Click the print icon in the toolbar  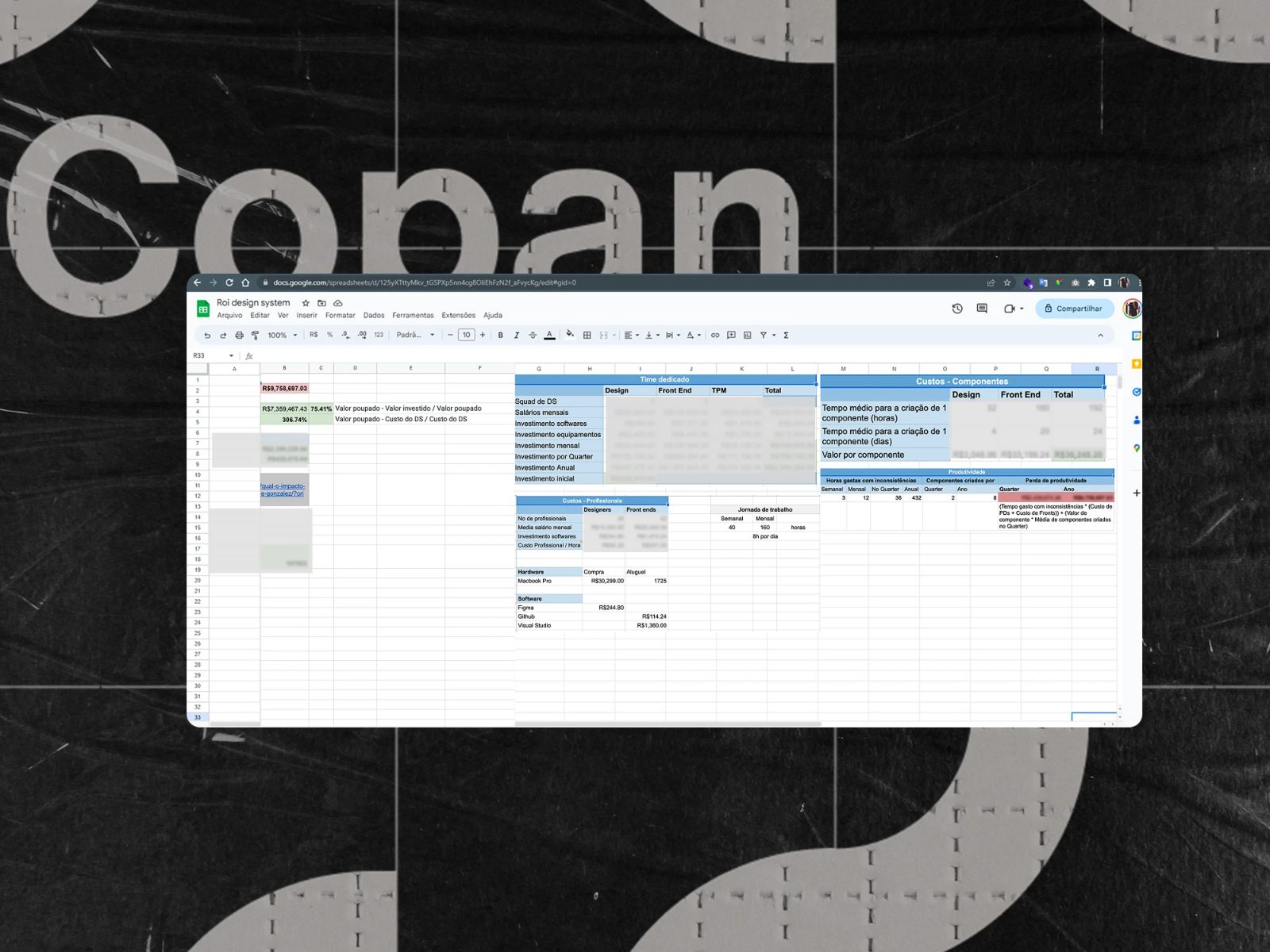pyautogui.click(x=239, y=336)
